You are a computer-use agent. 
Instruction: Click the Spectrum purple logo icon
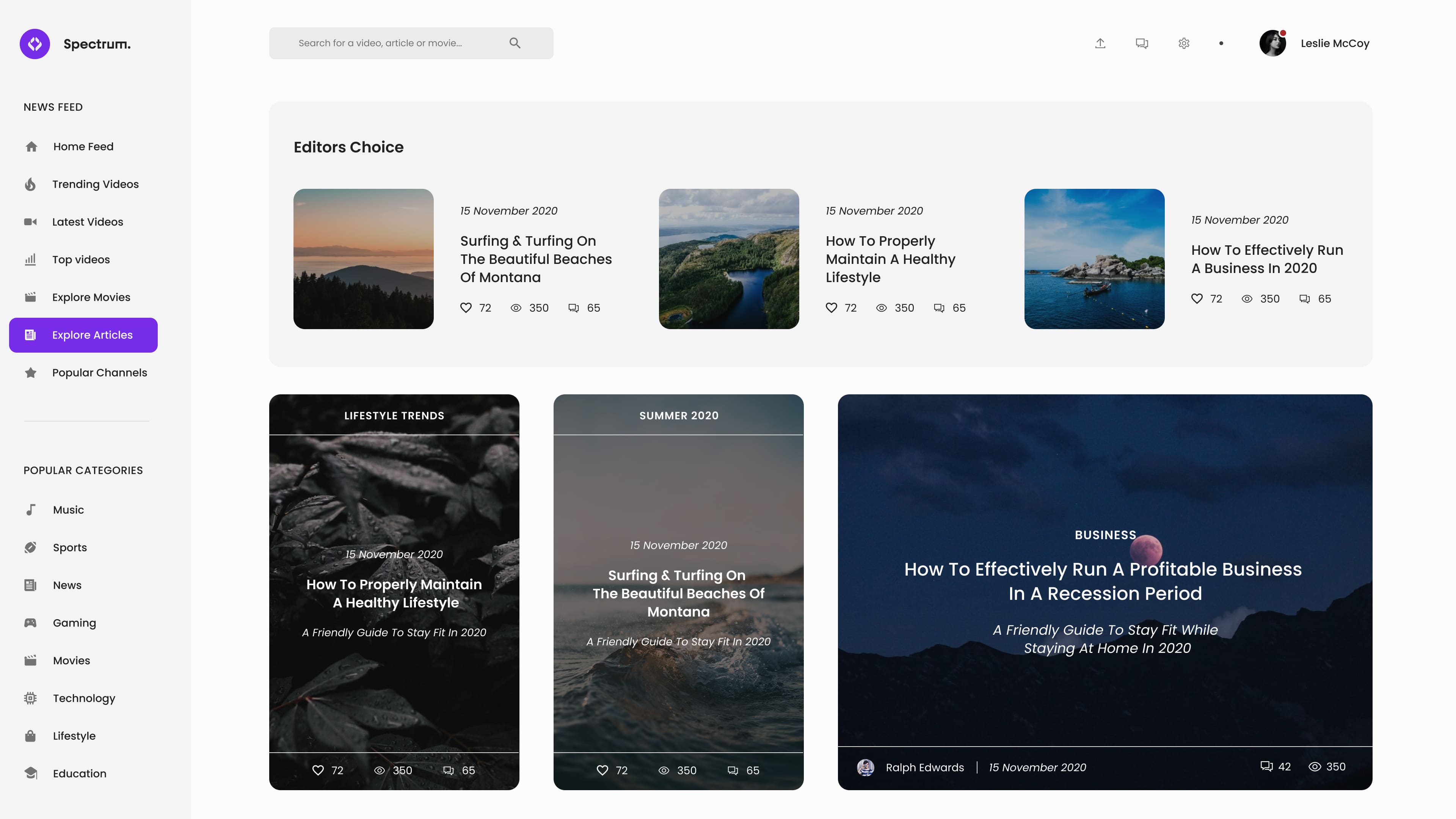point(35,44)
